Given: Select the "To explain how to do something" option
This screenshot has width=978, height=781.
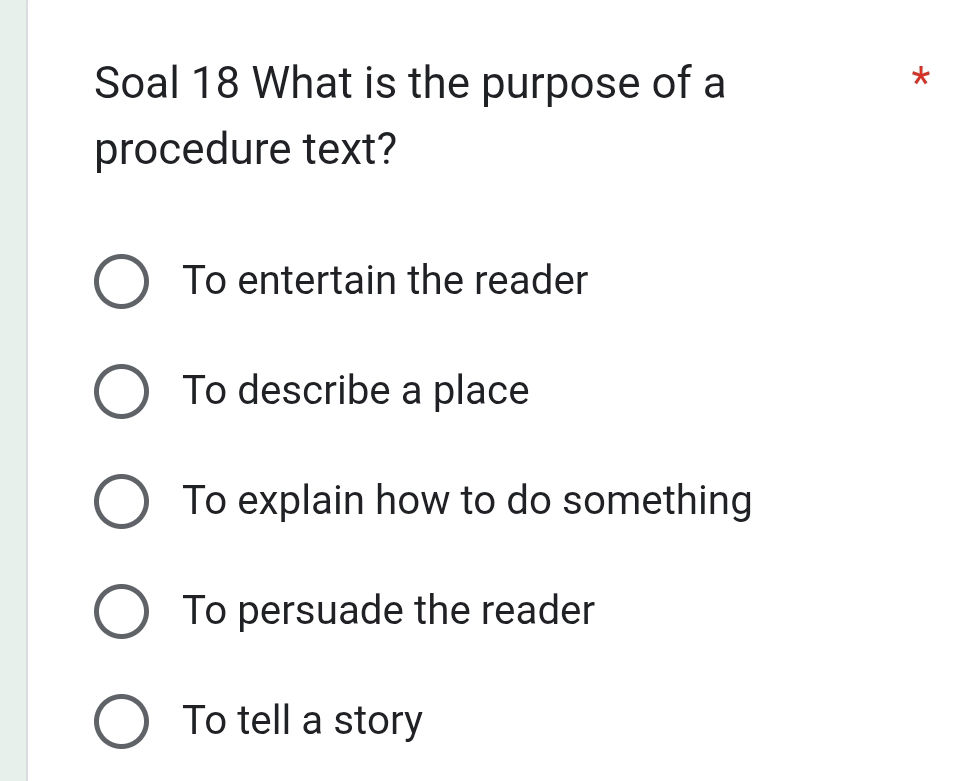Looking at the screenshot, I should [x=121, y=501].
